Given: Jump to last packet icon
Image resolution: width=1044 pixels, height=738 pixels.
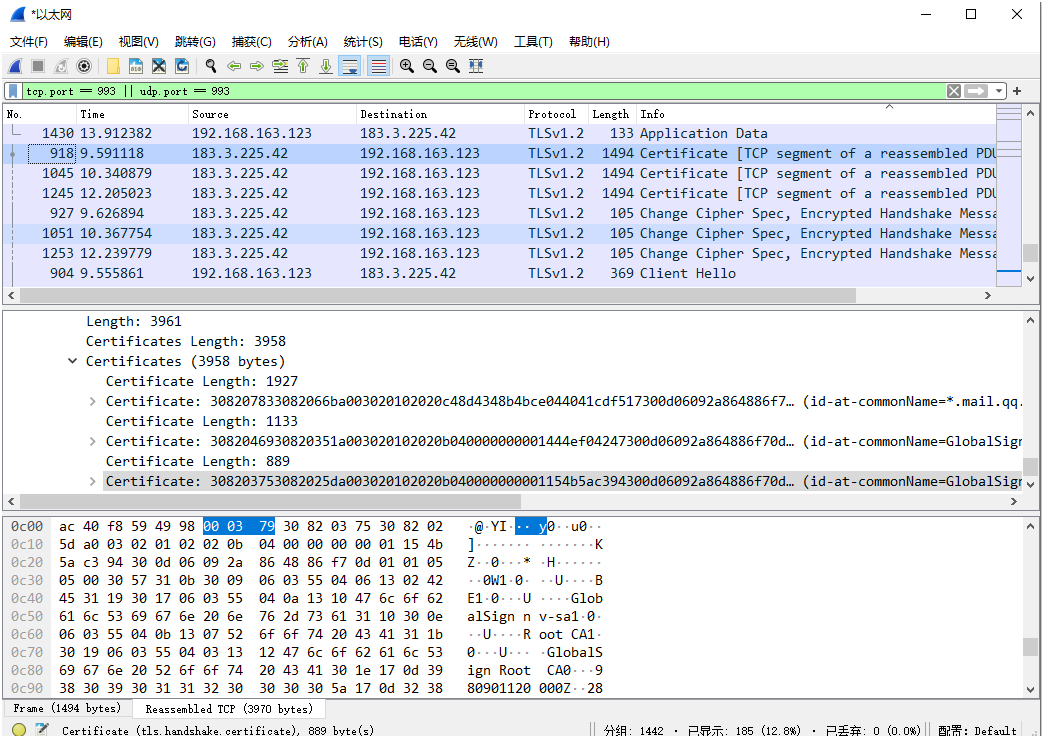Looking at the screenshot, I should pyautogui.click(x=326, y=66).
